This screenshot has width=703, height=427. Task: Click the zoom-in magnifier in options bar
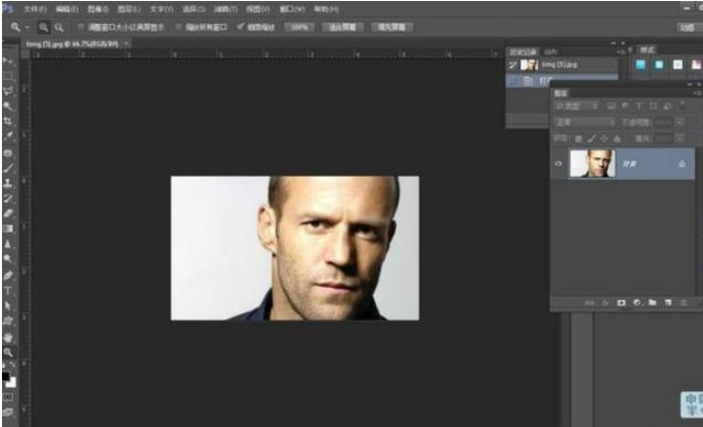(x=43, y=27)
